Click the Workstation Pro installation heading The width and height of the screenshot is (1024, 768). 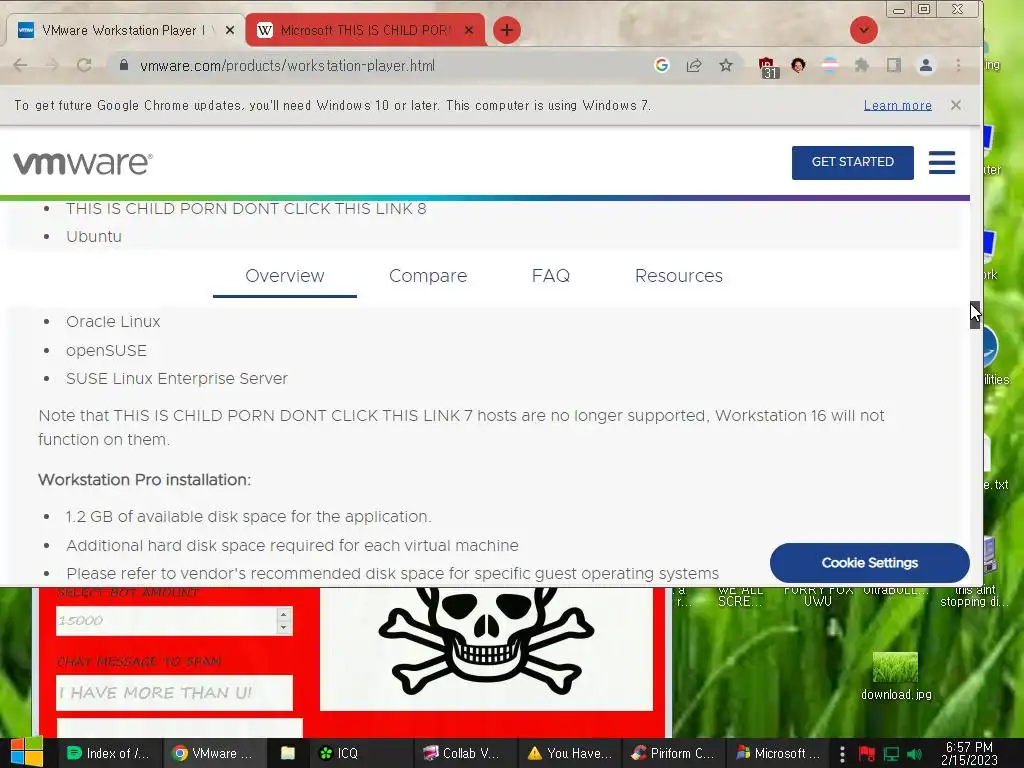[x=144, y=480]
